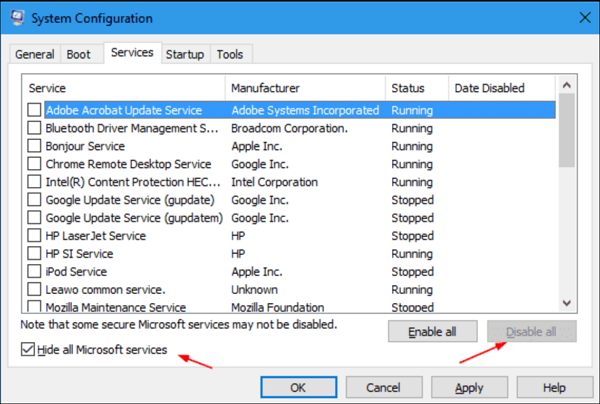This screenshot has width=600, height=404.
Task: Toggle Hide all Microsoft services checkbox
Action: [26, 350]
